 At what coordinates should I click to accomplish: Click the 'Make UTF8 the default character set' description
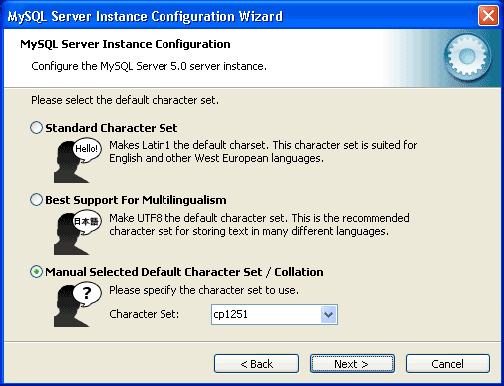pos(259,224)
